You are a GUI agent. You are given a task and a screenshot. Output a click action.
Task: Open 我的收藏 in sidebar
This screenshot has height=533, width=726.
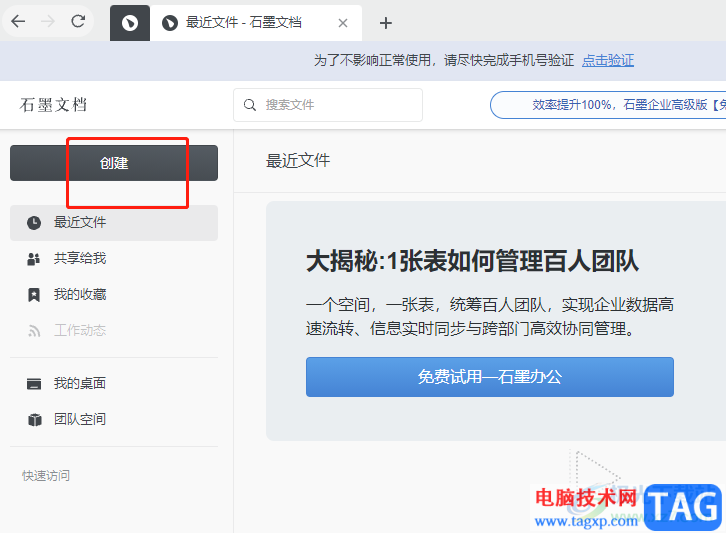pyautogui.click(x=114, y=295)
